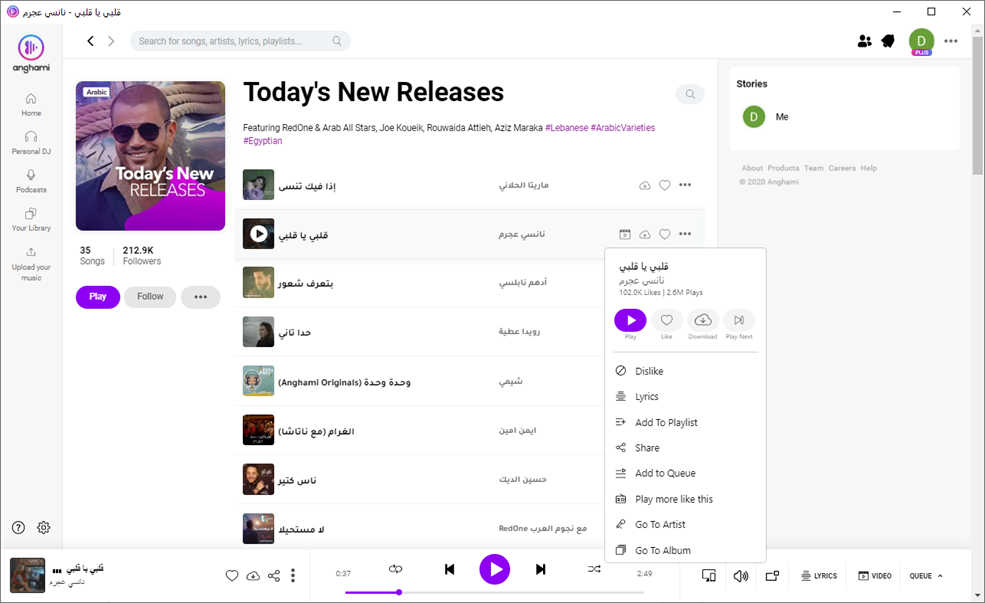Click the search songs input field
The image size is (985, 603).
[x=240, y=41]
